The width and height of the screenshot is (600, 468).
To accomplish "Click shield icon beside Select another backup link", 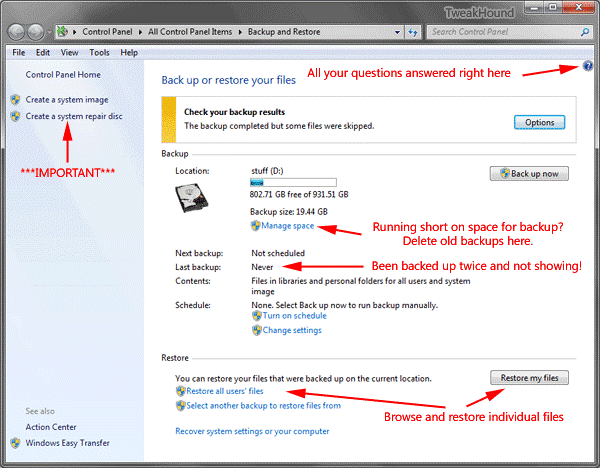I will coord(180,406).
